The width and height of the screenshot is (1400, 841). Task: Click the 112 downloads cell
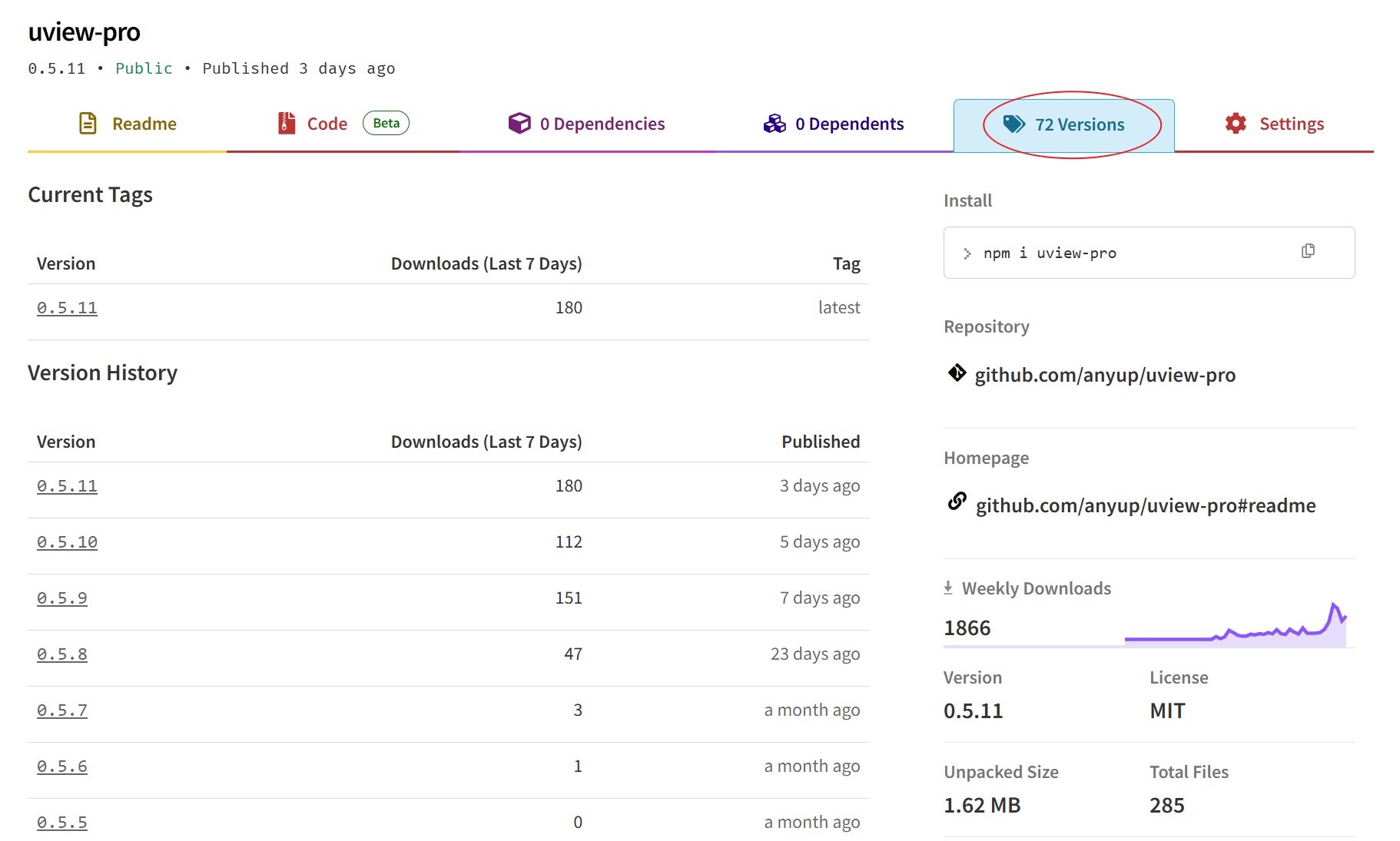point(569,542)
